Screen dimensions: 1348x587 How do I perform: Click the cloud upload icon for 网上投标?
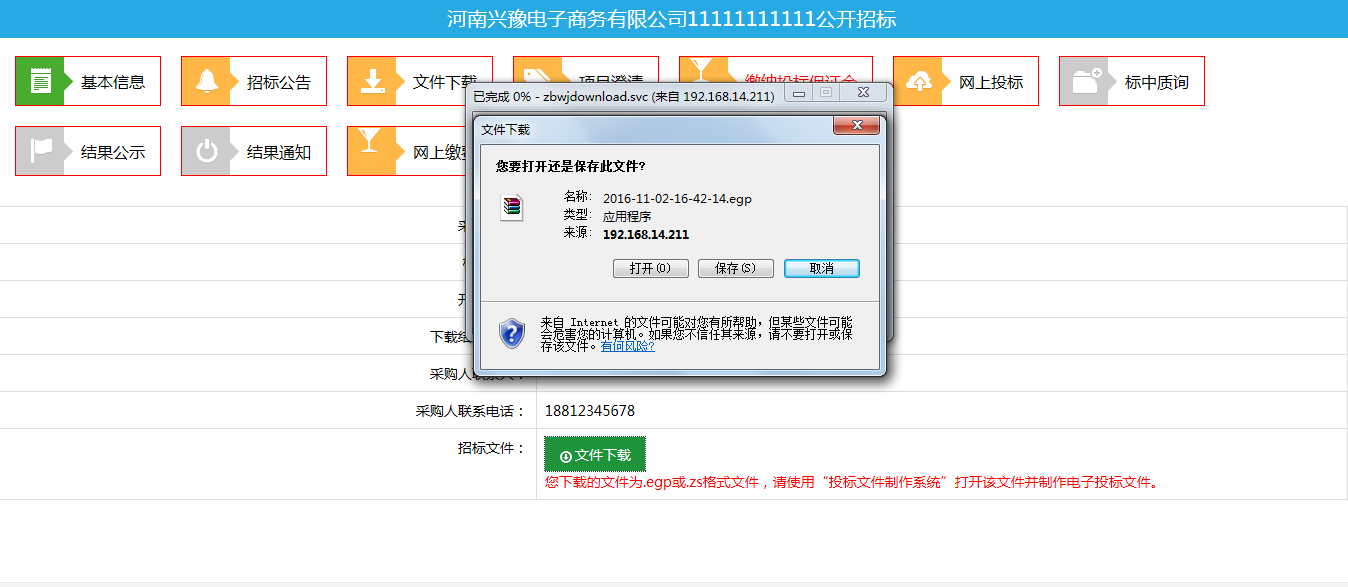(x=918, y=82)
